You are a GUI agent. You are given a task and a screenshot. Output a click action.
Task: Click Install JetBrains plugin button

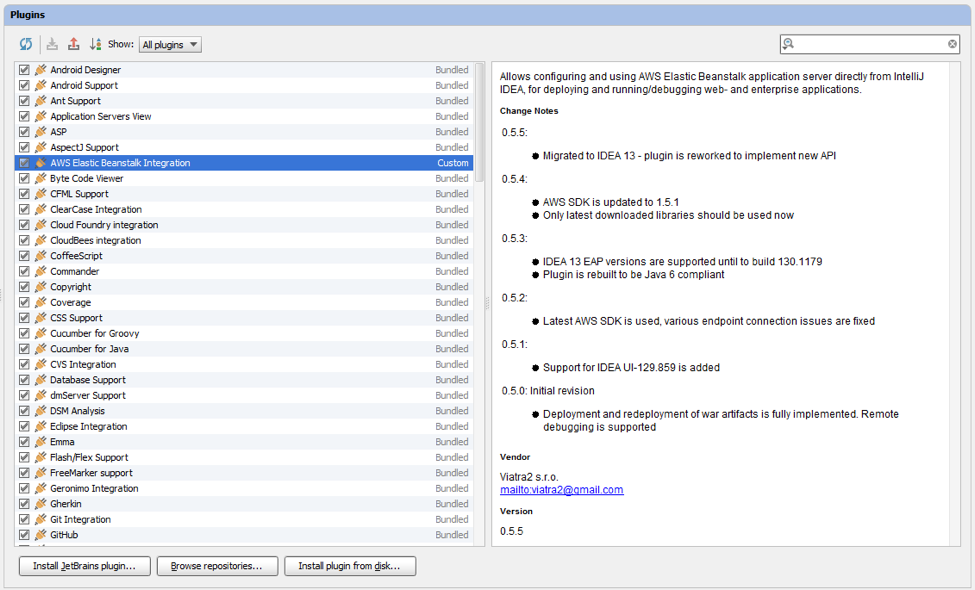85,566
